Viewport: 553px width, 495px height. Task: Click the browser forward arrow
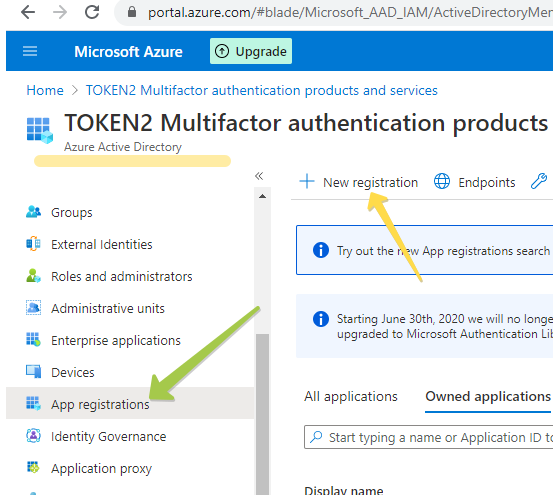pyautogui.click(x=60, y=12)
